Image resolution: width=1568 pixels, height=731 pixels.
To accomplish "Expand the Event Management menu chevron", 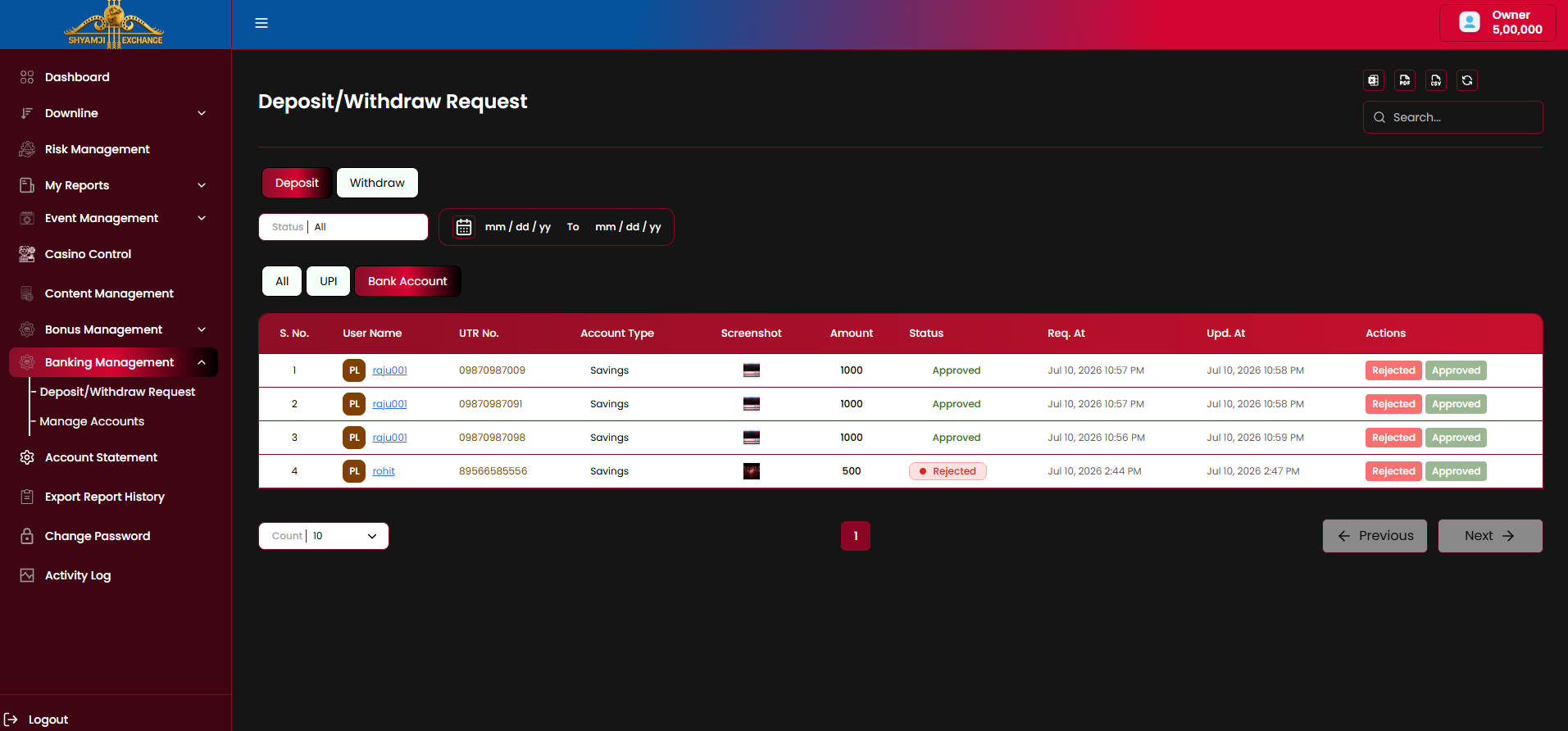I will tap(202, 218).
